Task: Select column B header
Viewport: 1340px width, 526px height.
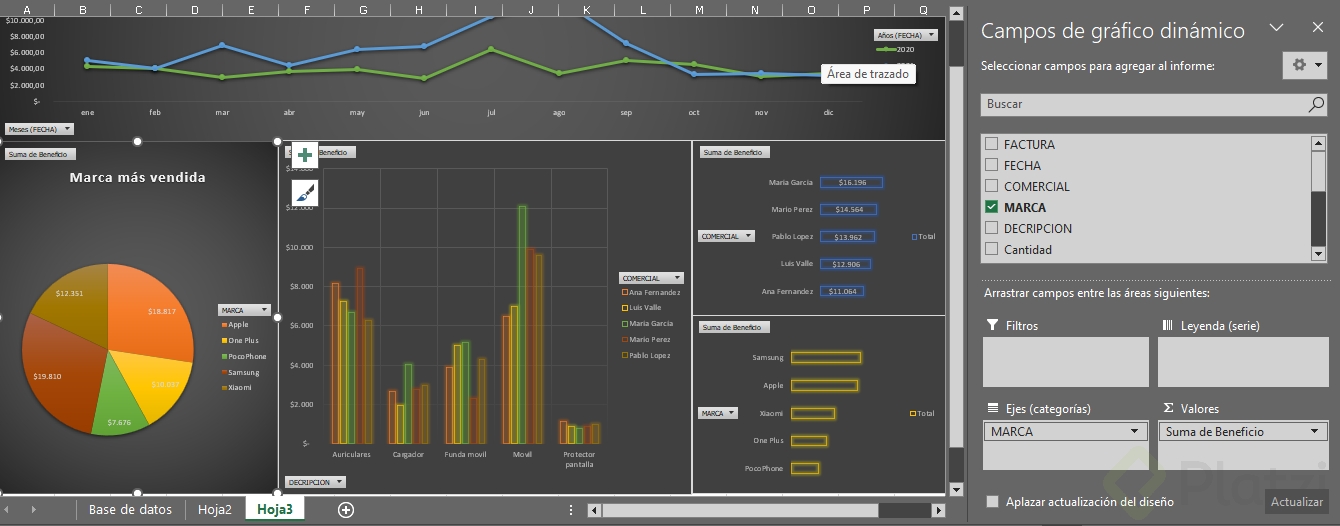Action: pyautogui.click(x=81, y=10)
